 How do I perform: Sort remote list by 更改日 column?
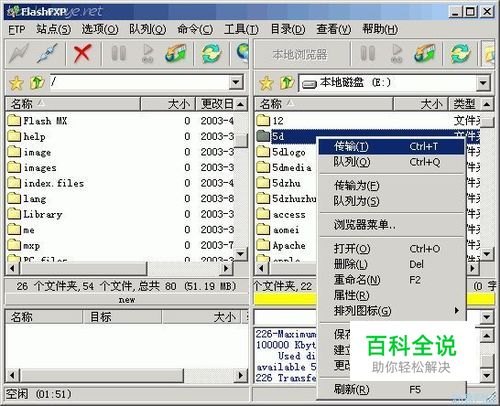[x=216, y=104]
